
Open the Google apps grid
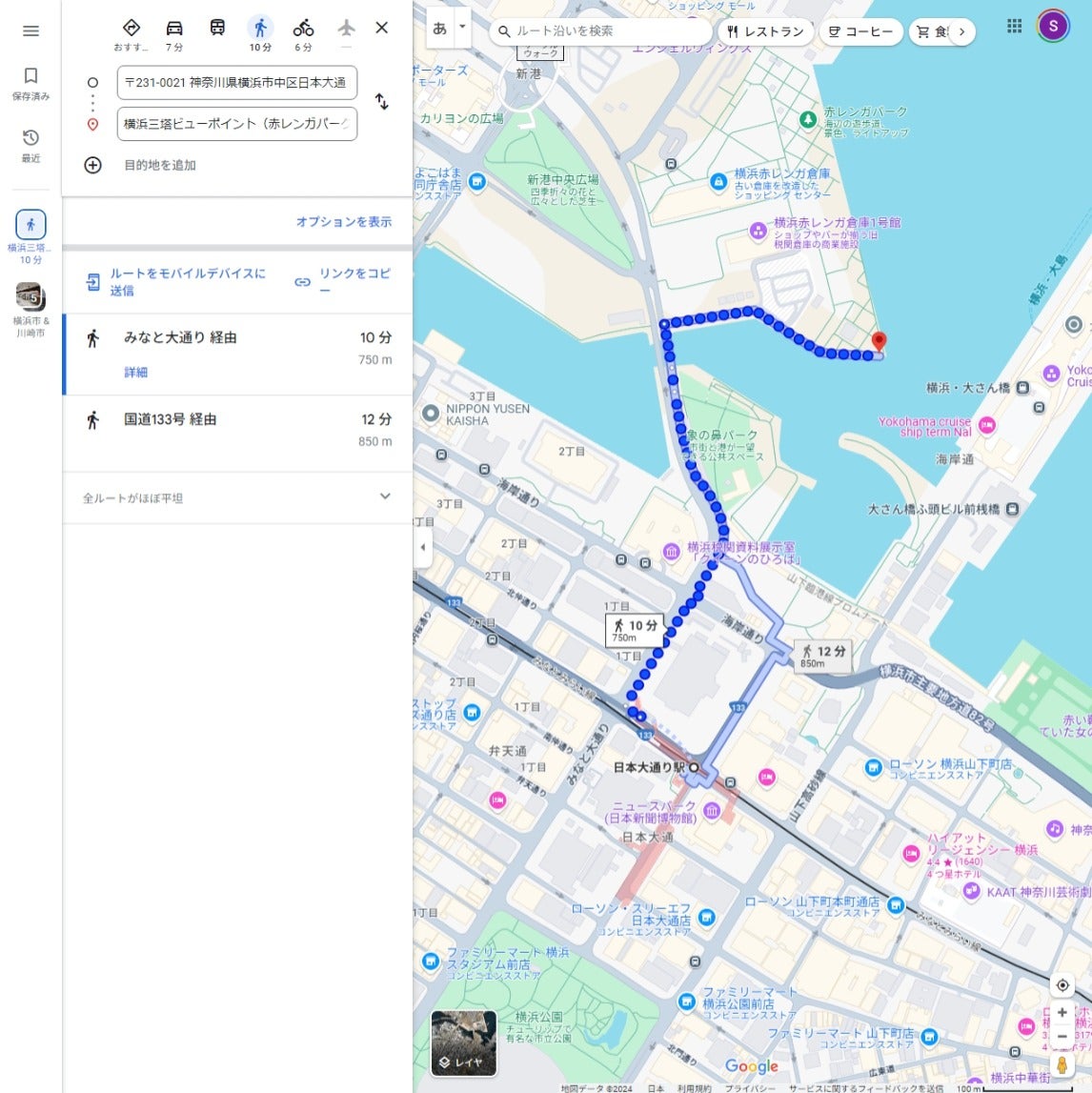coord(1014,27)
